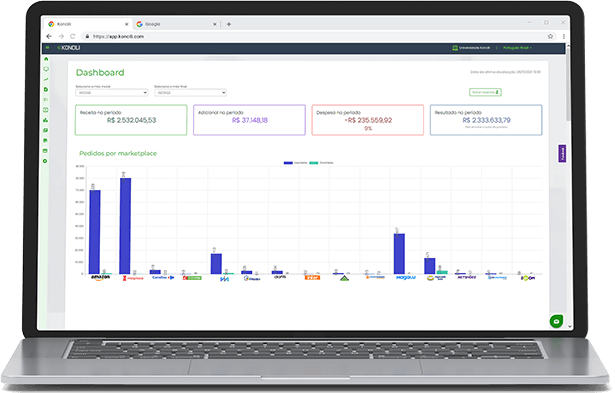Viewport: 615px width, 393px height.
Task: Click the Mercado Livre logo under the chart
Action: pos(436,278)
